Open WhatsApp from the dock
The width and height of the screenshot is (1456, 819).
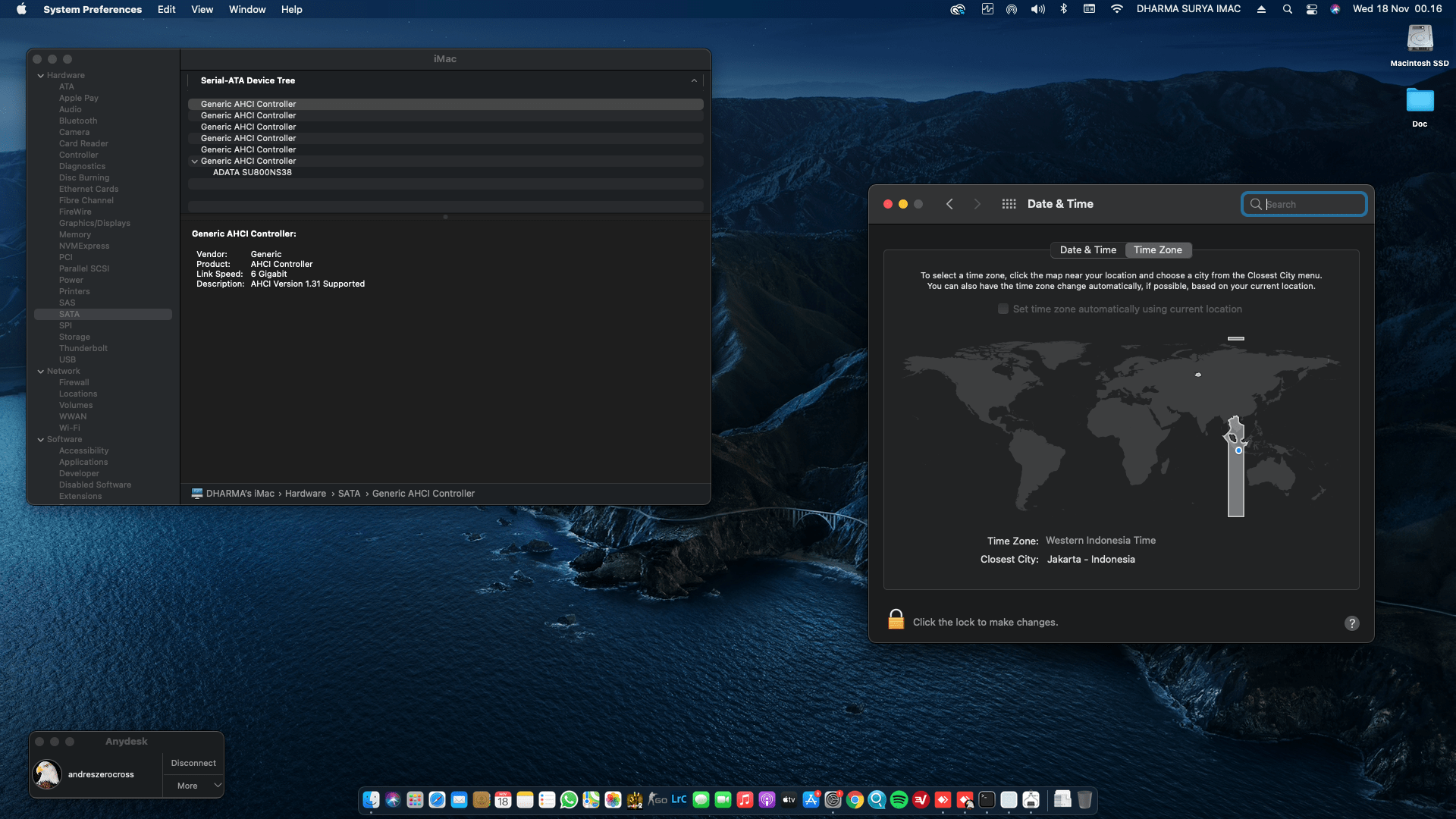[569, 800]
